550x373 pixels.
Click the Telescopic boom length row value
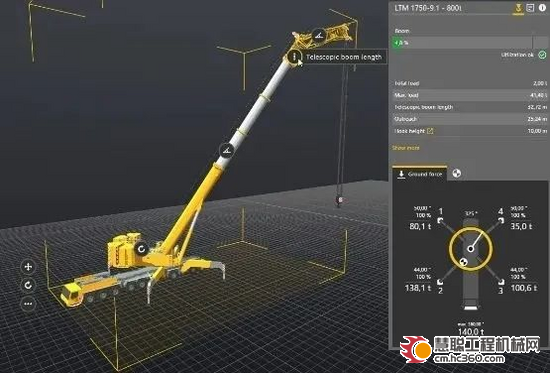pyautogui.click(x=537, y=107)
